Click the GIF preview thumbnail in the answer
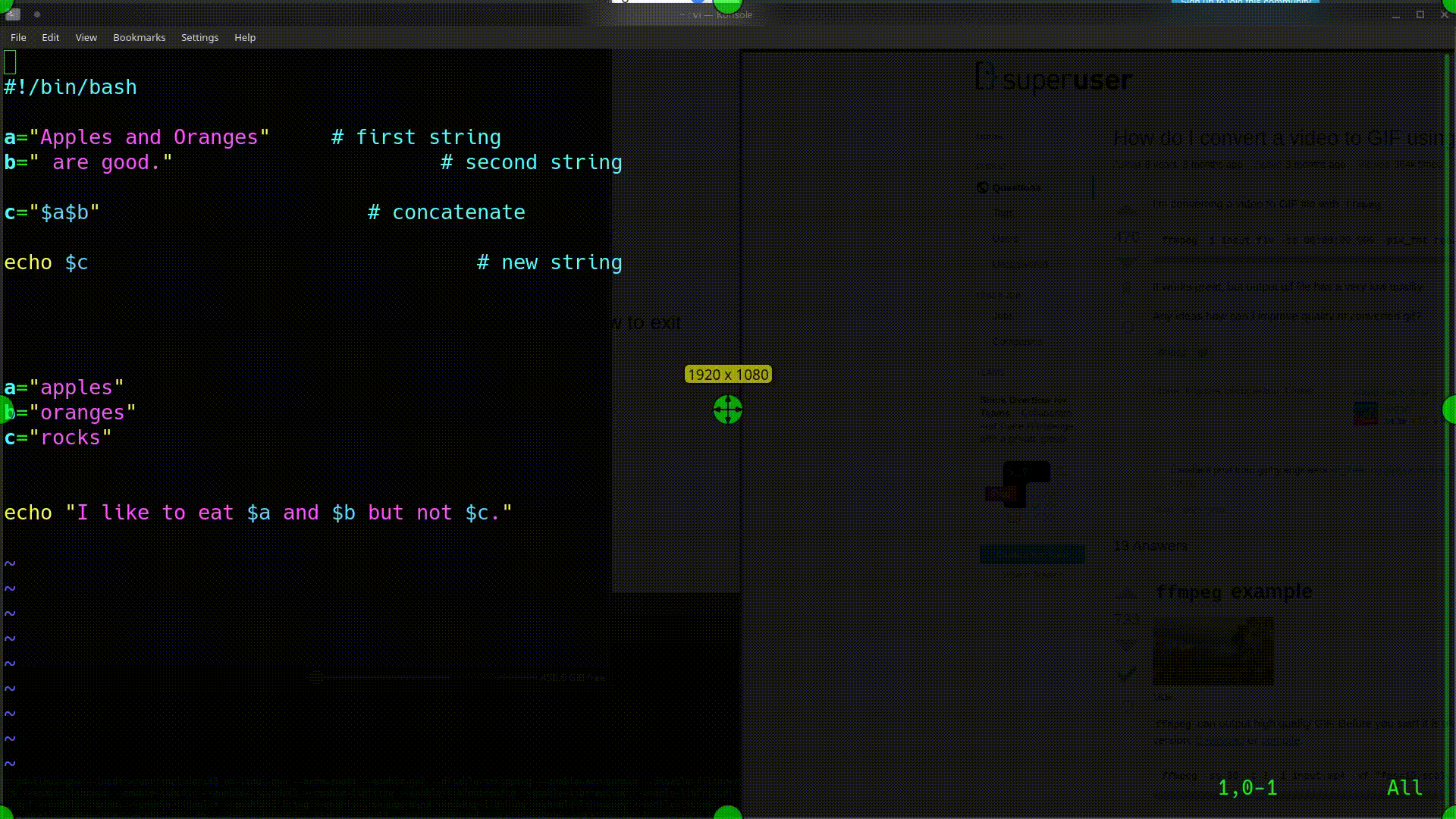The height and width of the screenshot is (819, 1456). click(1212, 651)
